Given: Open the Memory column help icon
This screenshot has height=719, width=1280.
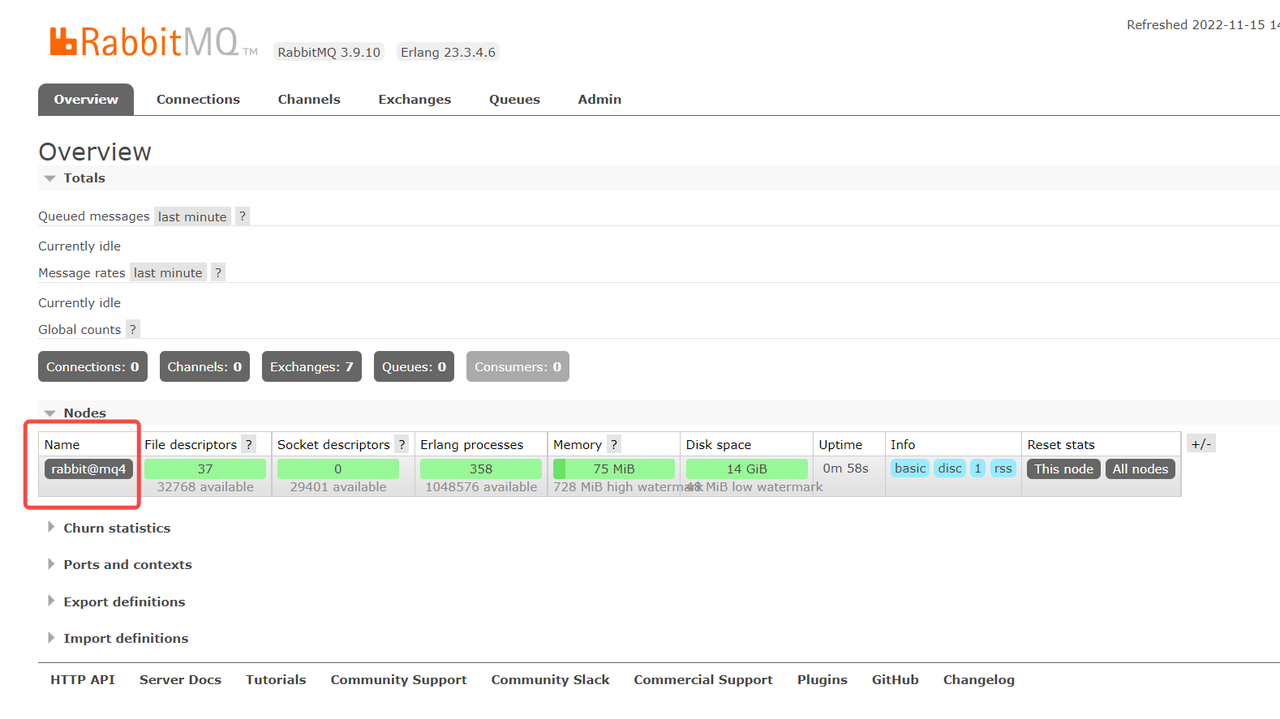Looking at the screenshot, I should point(614,445).
